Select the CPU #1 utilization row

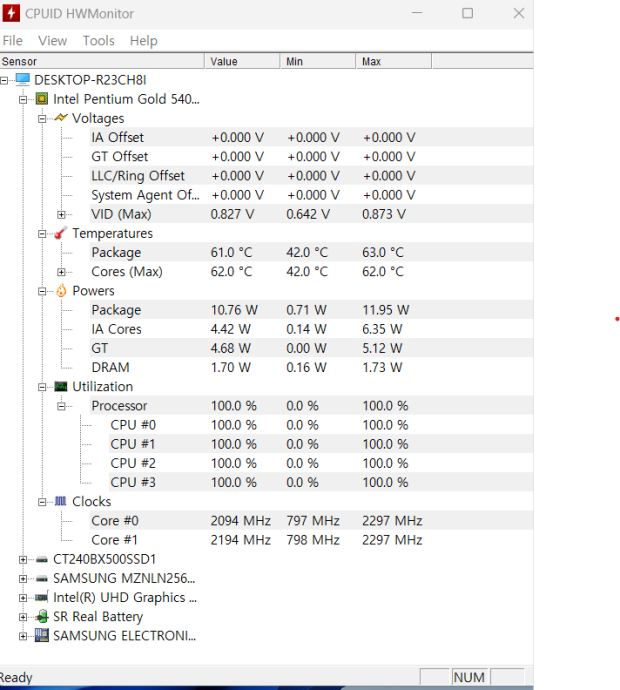(321, 444)
